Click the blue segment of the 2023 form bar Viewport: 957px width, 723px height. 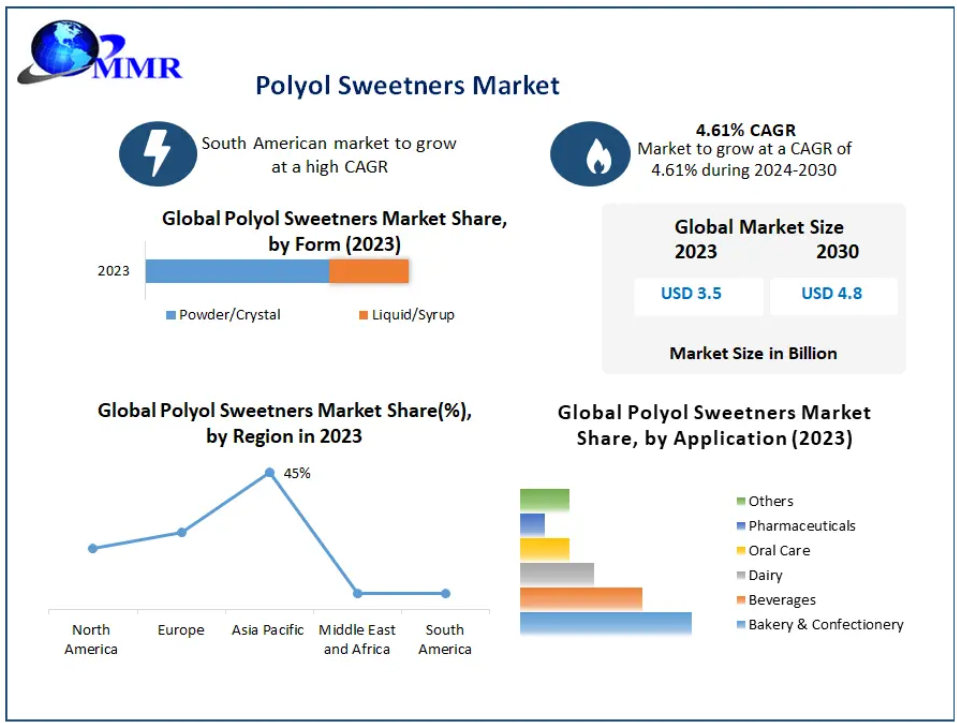point(237,271)
